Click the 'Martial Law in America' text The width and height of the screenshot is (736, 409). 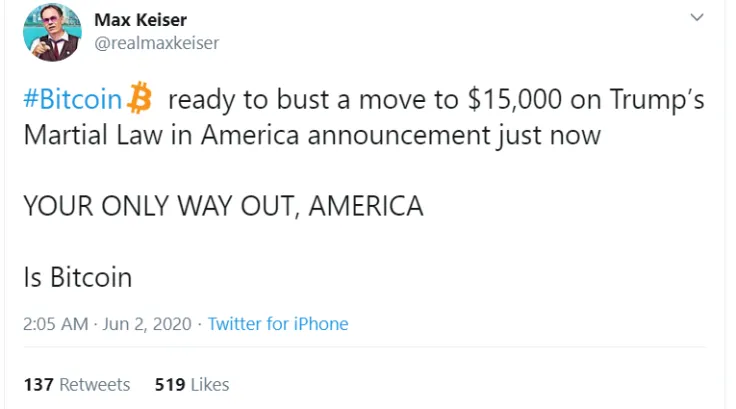click(x=161, y=135)
